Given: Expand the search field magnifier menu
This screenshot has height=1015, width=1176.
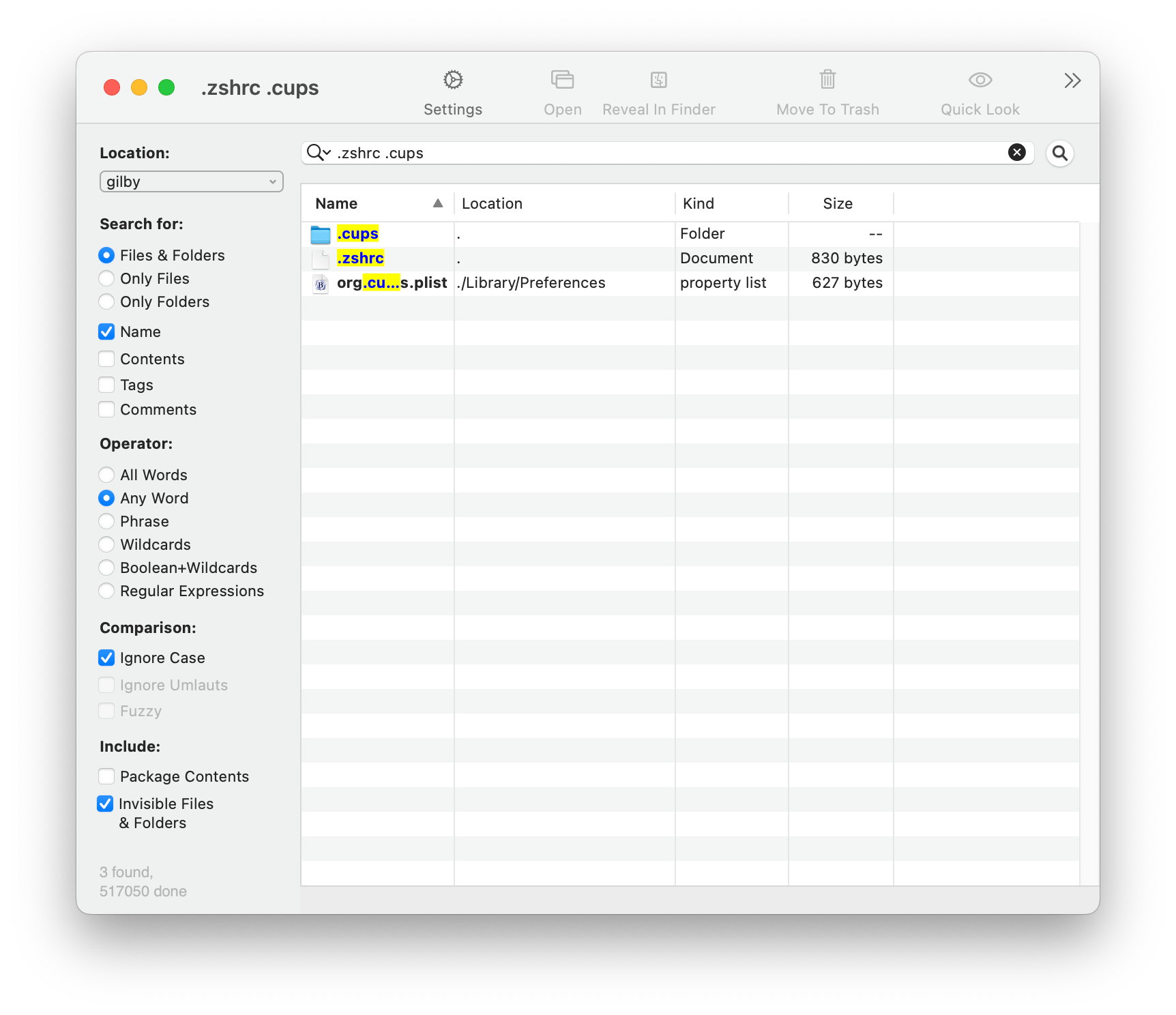Looking at the screenshot, I should click(319, 153).
